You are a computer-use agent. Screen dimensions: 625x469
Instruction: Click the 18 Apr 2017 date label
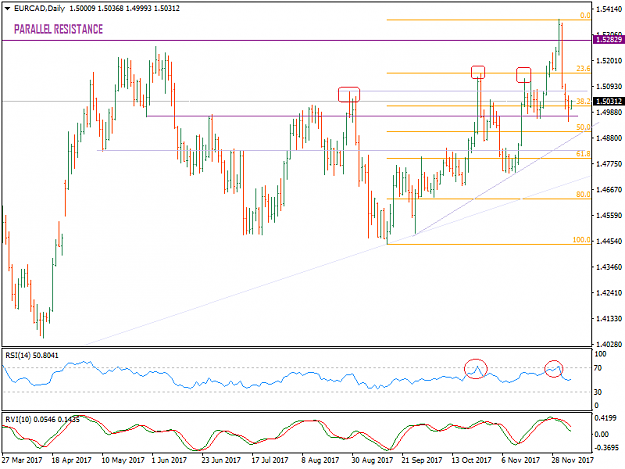click(x=71, y=460)
